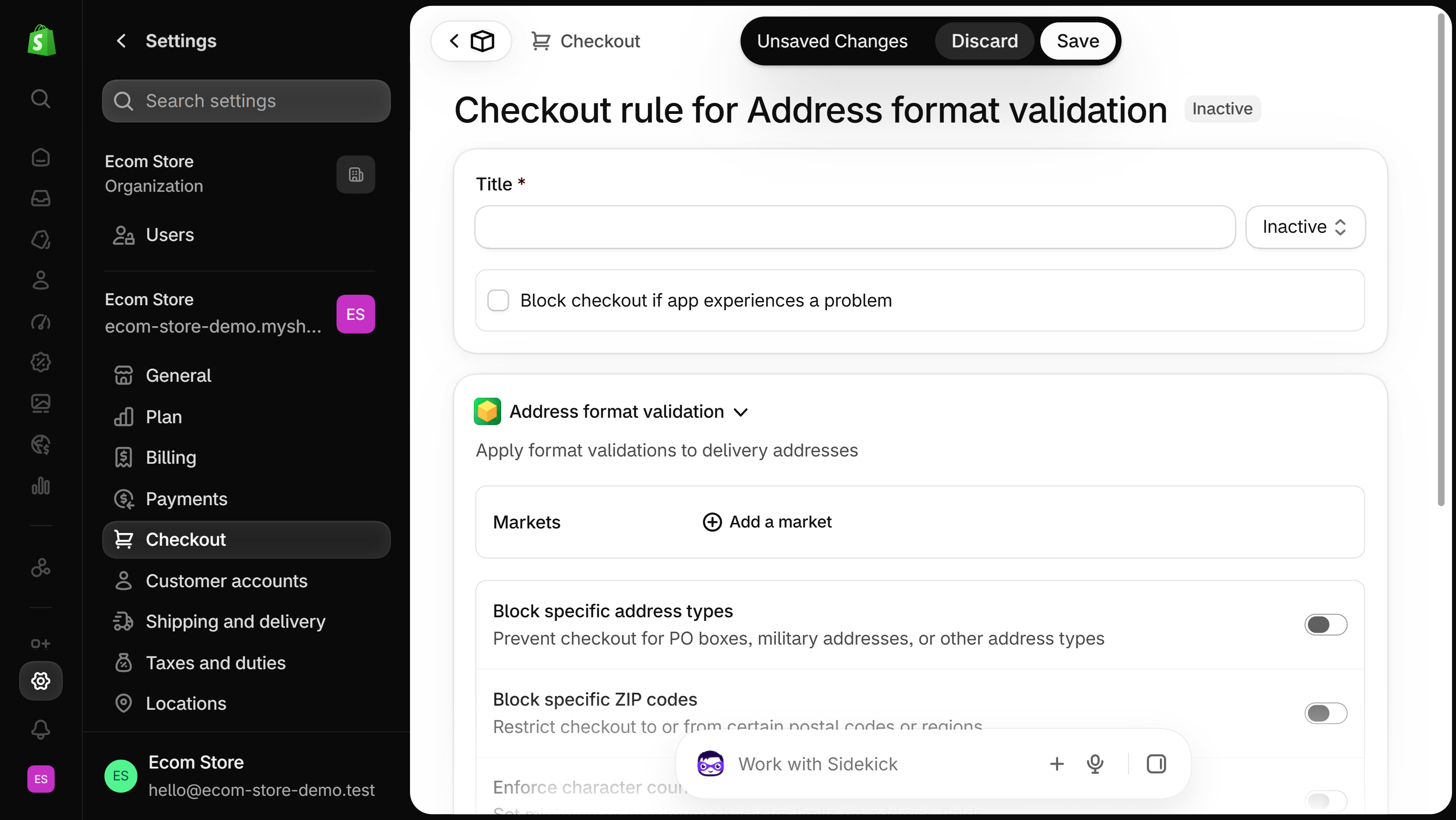Click 'Add a market'

tap(767, 522)
